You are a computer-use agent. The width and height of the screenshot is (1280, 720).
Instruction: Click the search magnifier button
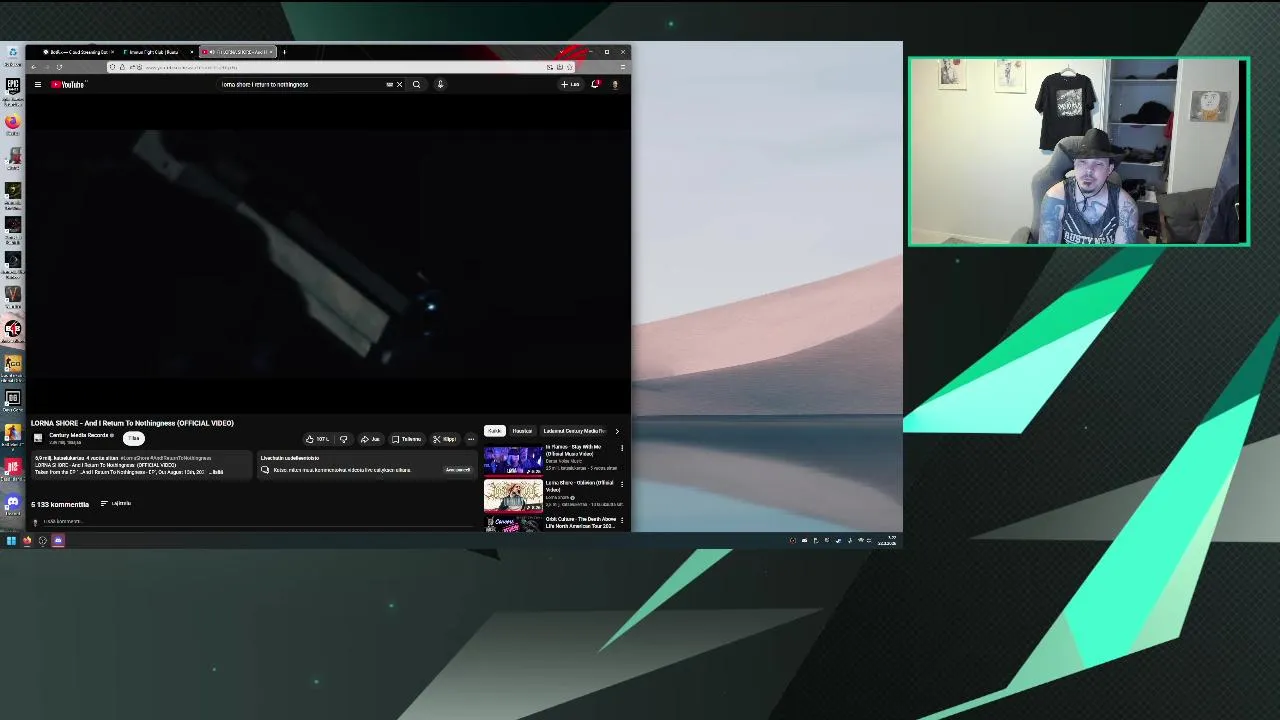click(x=416, y=85)
